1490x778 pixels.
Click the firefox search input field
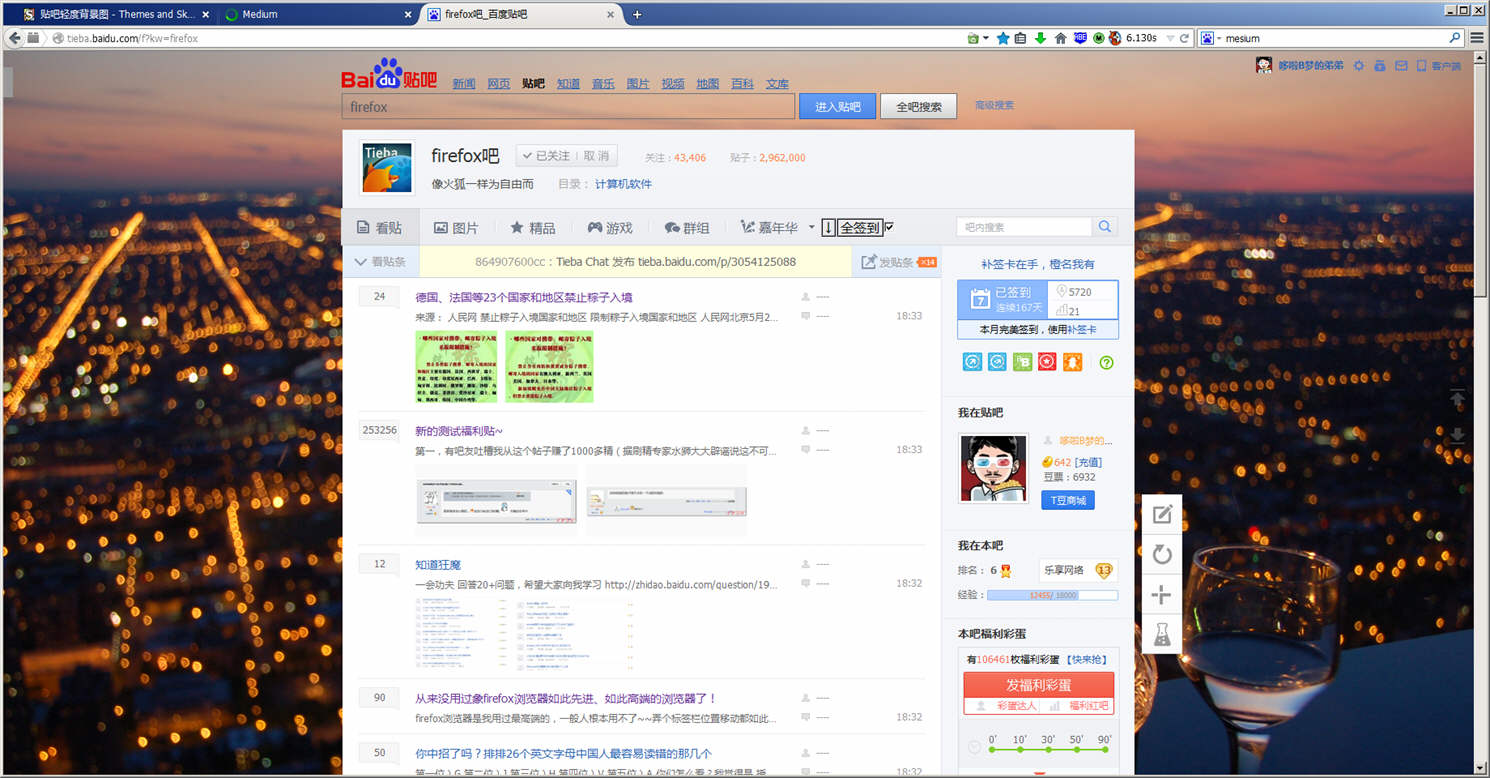pos(567,106)
